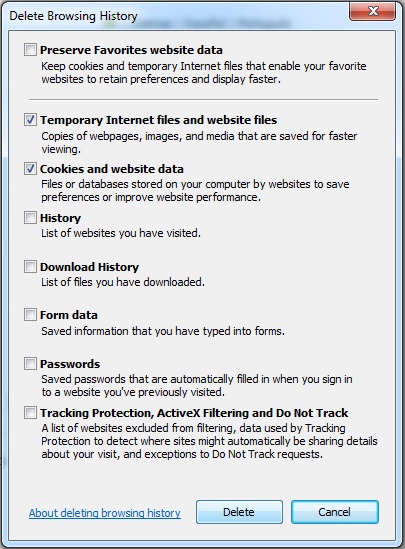The height and width of the screenshot is (549, 405).
Task: Click the Form data label text
Action: point(69,315)
